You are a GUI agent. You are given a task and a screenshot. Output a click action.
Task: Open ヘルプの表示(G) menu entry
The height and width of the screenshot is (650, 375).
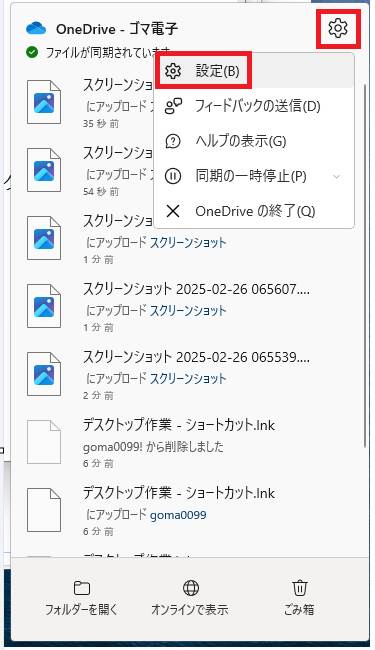pos(254,141)
